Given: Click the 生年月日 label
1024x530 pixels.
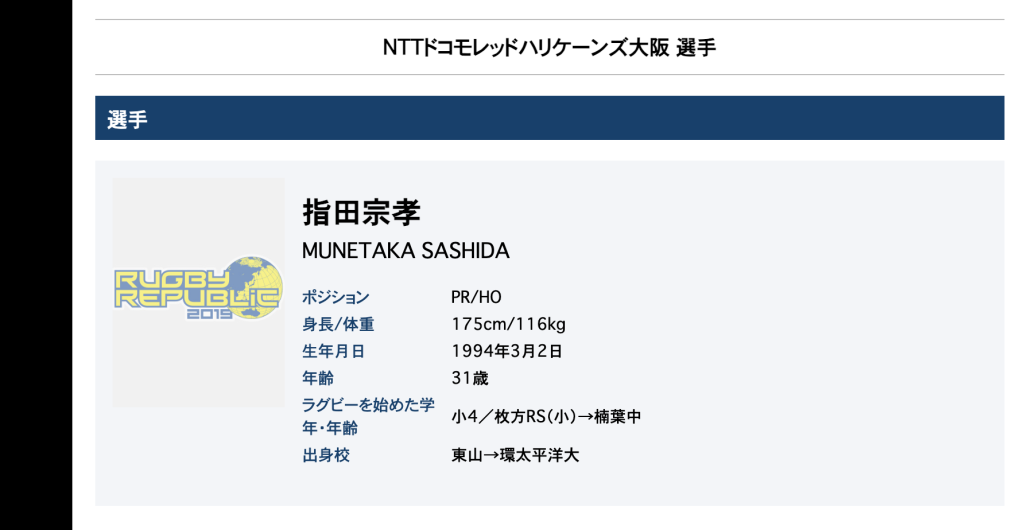Looking at the screenshot, I should [x=333, y=351].
